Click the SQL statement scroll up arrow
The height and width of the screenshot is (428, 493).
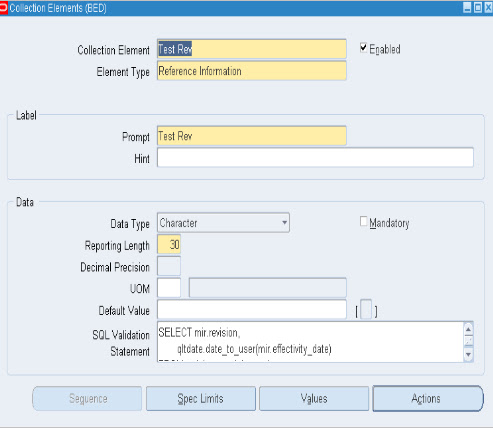pos(468,330)
